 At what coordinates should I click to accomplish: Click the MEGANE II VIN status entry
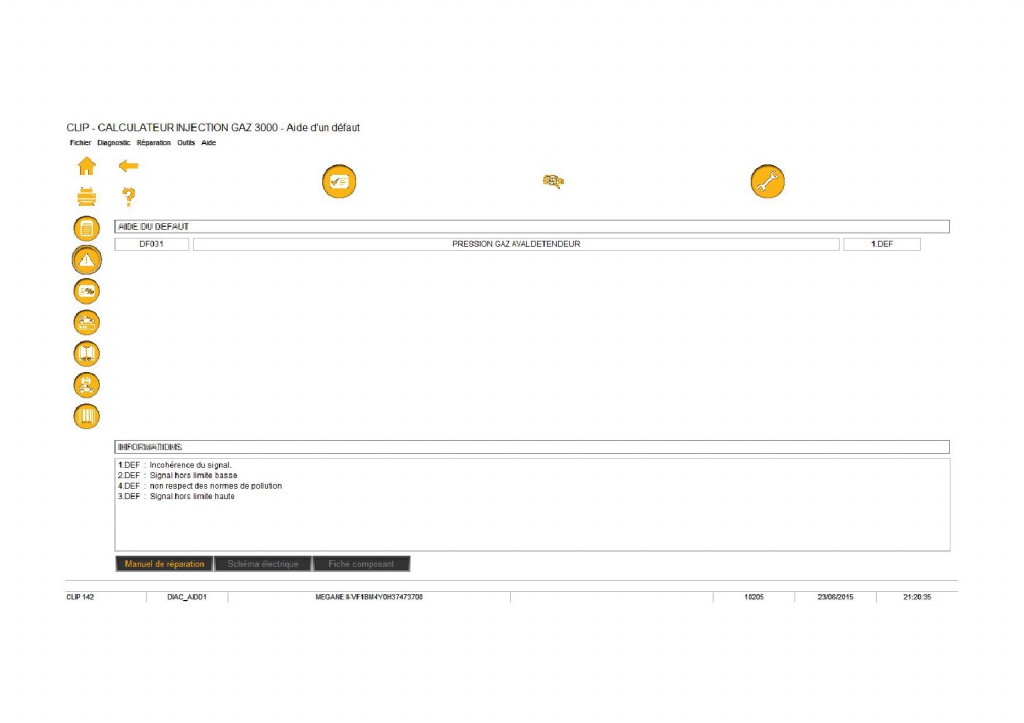tap(369, 597)
